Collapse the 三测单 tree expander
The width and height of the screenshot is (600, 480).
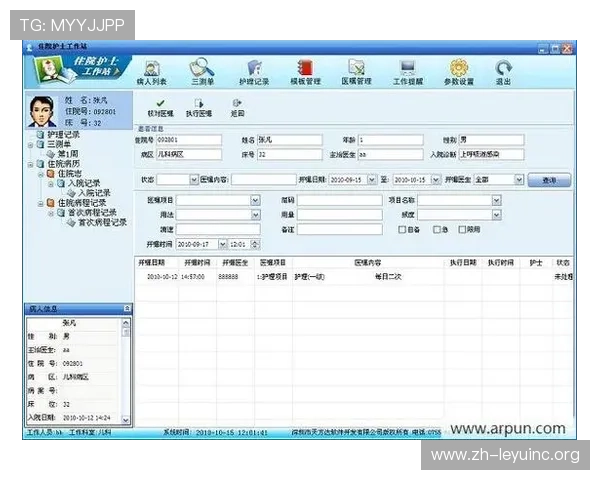(x=31, y=145)
